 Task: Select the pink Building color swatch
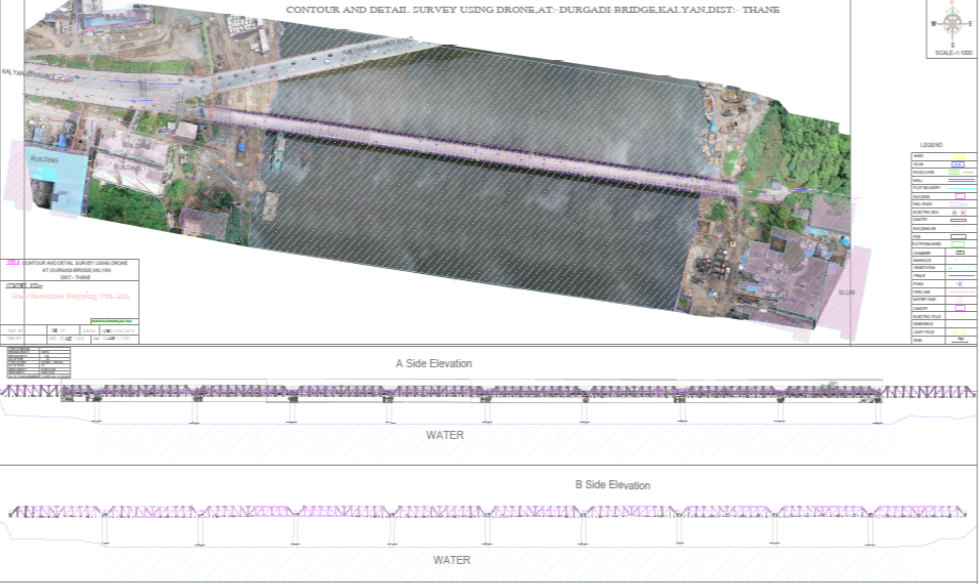click(x=960, y=196)
